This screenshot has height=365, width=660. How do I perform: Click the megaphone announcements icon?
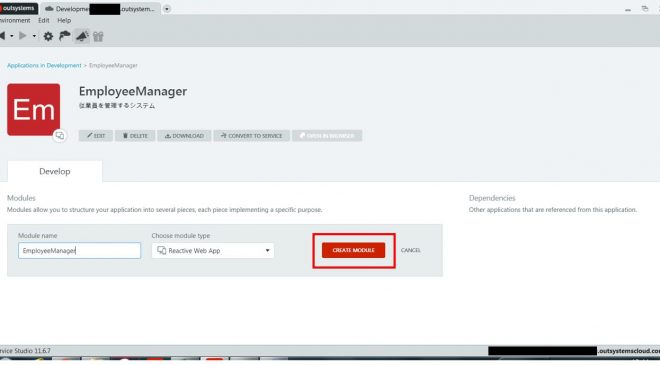coord(82,36)
